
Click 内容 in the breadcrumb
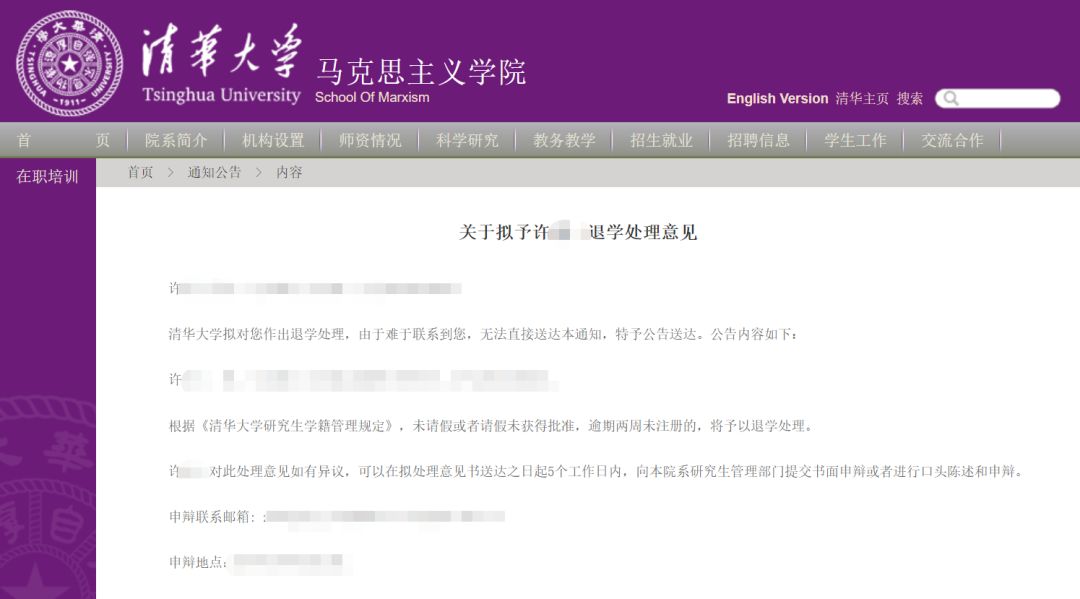[x=289, y=172]
